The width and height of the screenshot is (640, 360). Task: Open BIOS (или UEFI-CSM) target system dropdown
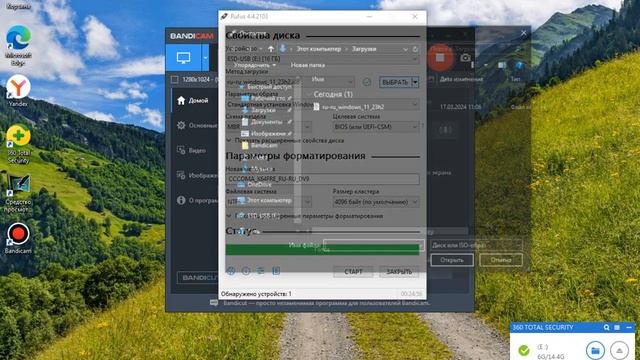(x=376, y=127)
